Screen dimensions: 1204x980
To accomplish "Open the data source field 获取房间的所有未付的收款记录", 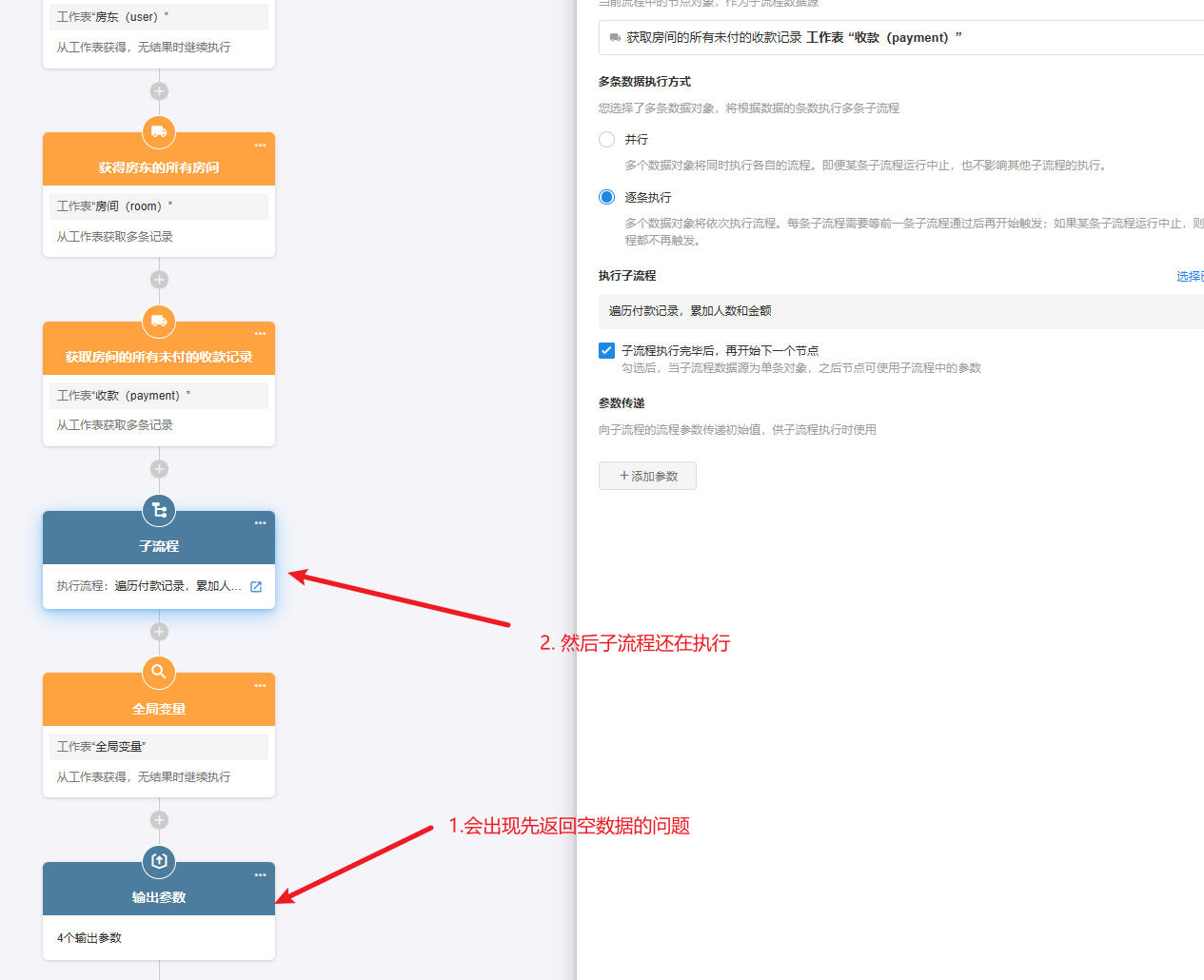I will [901, 38].
